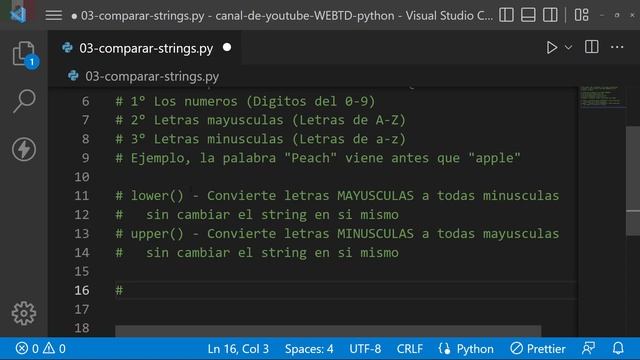
Task: Expand the run options dropdown arrow
Action: click(x=568, y=48)
